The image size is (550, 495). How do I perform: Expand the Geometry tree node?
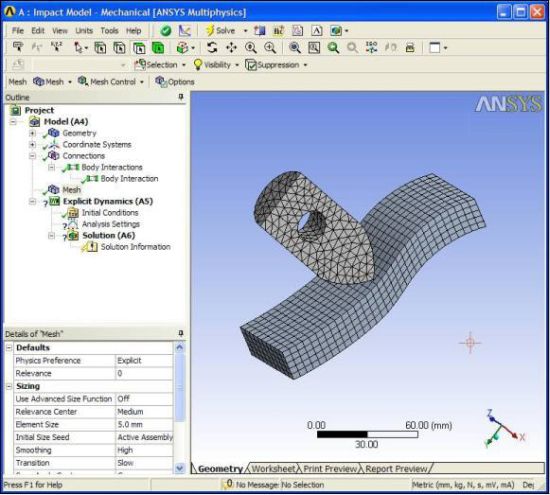point(32,133)
